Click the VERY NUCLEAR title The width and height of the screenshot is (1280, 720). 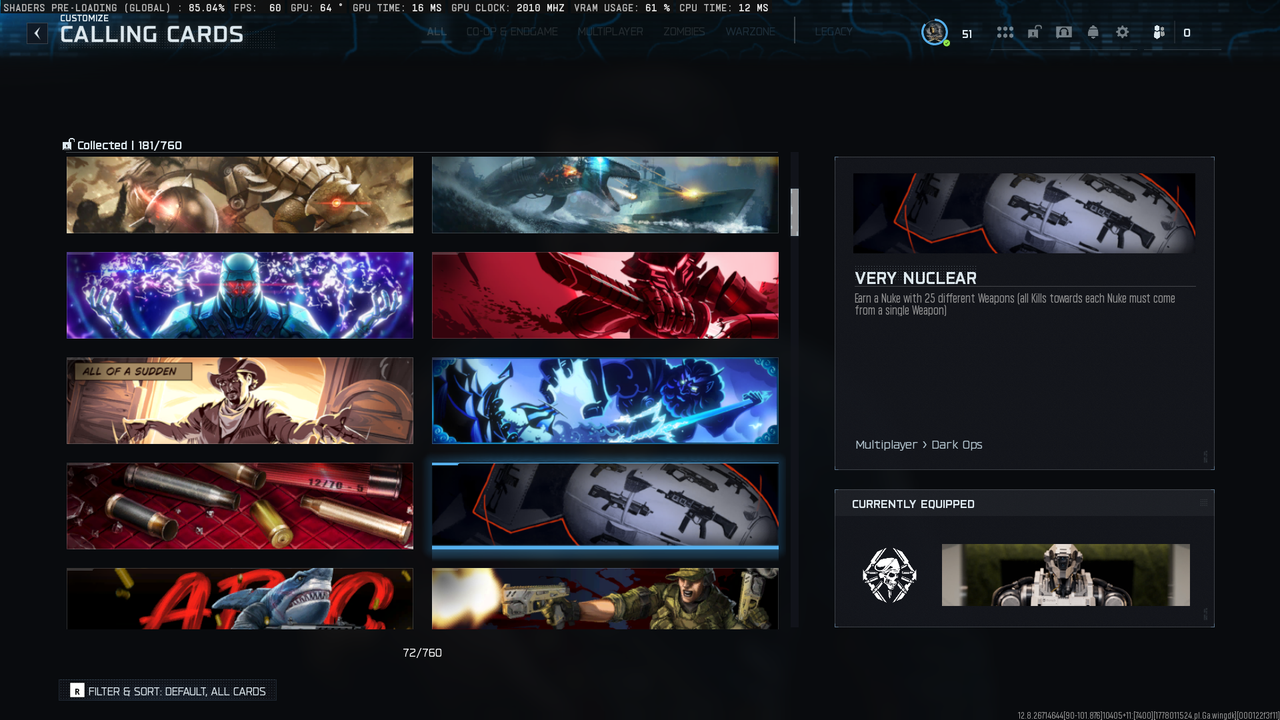(x=916, y=278)
